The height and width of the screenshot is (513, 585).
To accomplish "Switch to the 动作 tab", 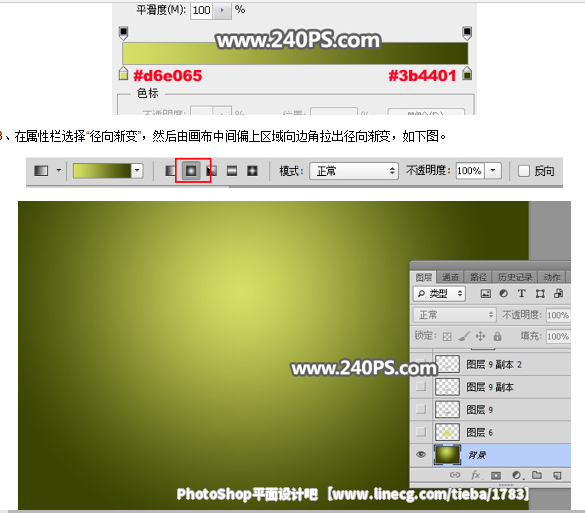I will pyautogui.click(x=552, y=277).
